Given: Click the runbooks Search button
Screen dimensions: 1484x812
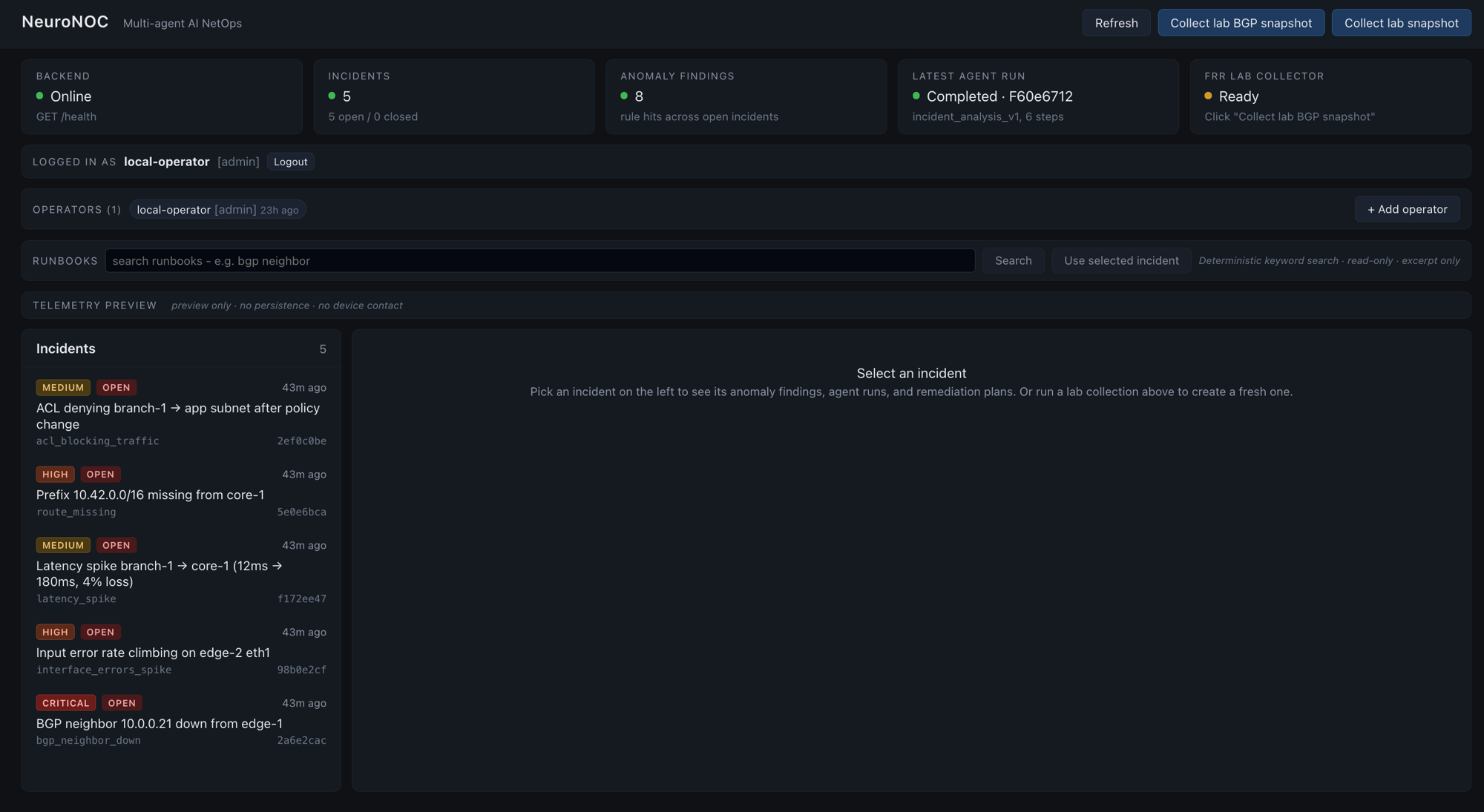Looking at the screenshot, I should [1013, 260].
